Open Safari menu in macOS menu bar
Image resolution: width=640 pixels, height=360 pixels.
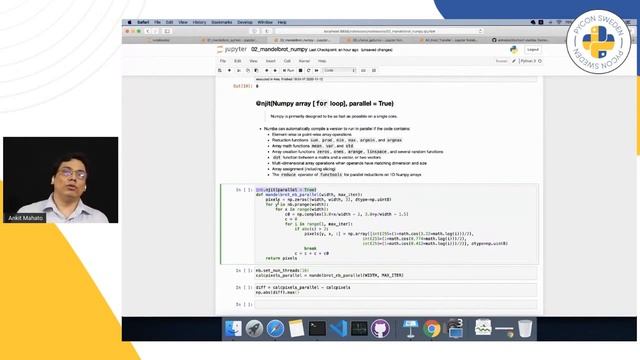coord(143,22)
